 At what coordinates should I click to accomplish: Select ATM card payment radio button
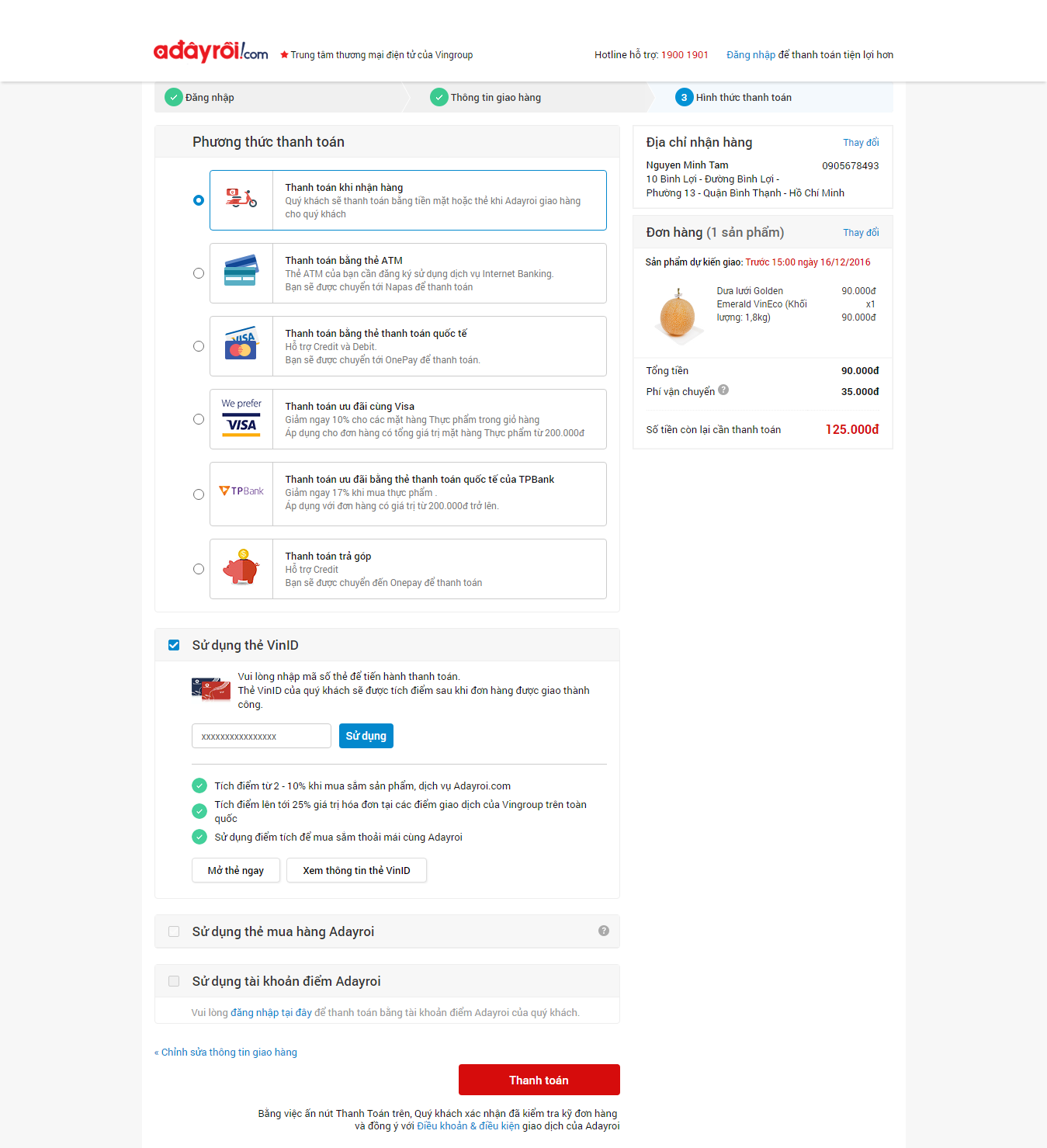click(199, 273)
